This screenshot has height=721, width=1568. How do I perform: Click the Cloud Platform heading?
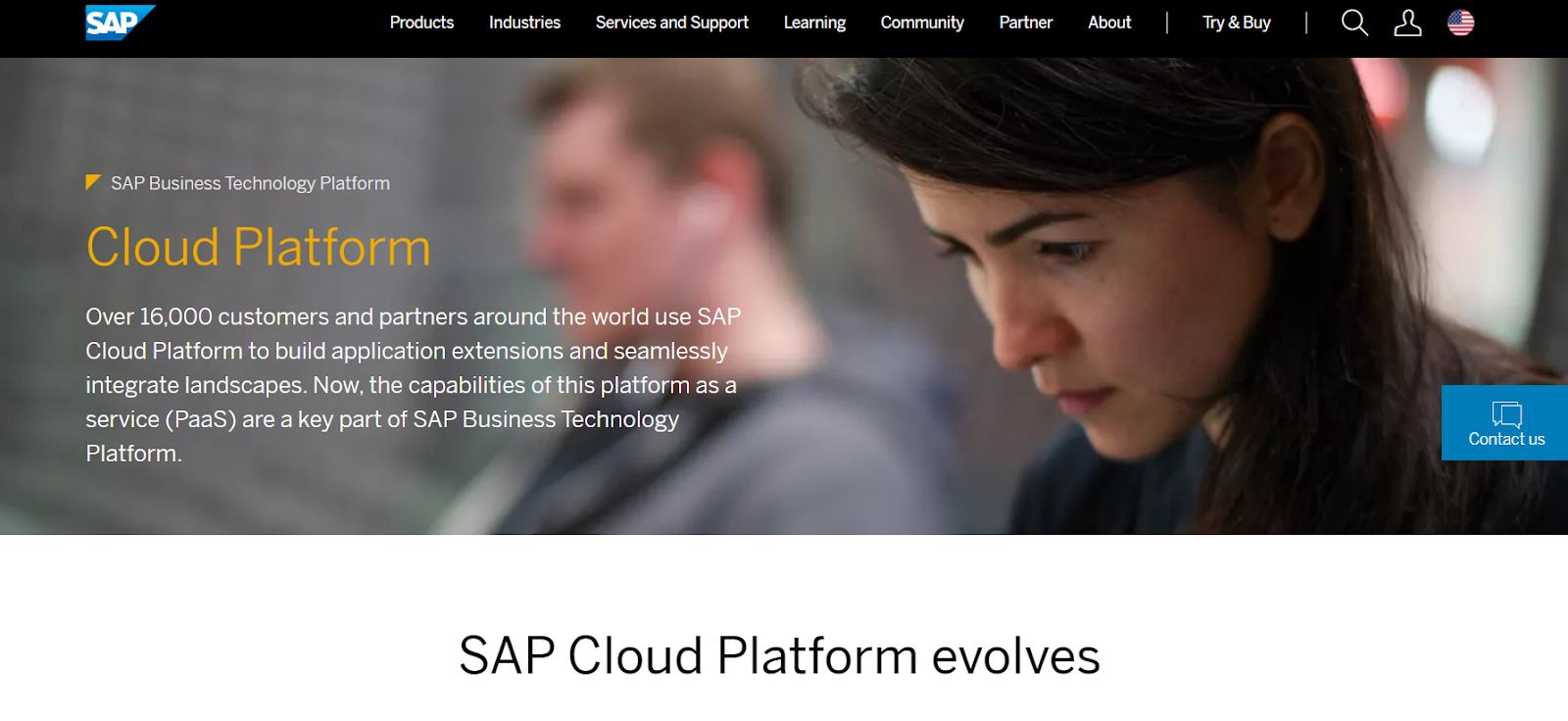click(259, 247)
